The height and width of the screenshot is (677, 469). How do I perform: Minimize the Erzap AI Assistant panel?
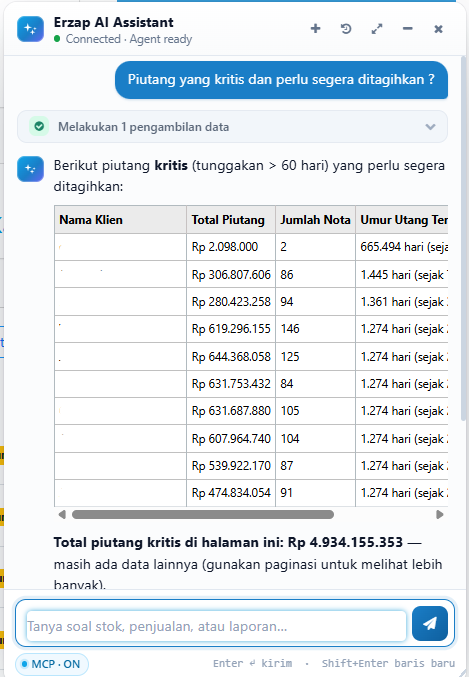click(408, 29)
